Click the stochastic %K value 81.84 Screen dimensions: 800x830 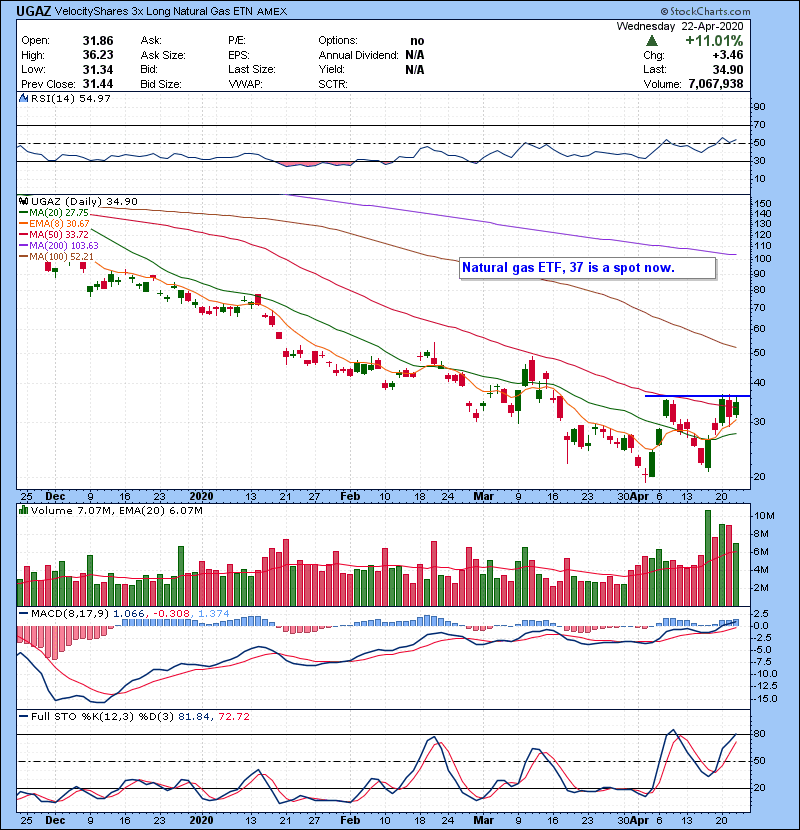(x=194, y=717)
